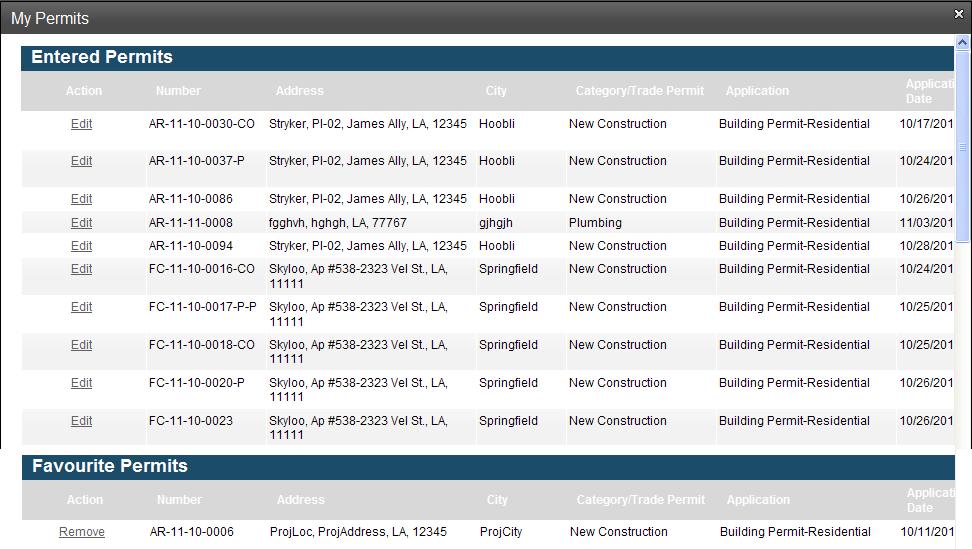Viewport: 972px width, 549px height.
Task: Click Application header in Favourite Permits
Action: click(x=758, y=500)
